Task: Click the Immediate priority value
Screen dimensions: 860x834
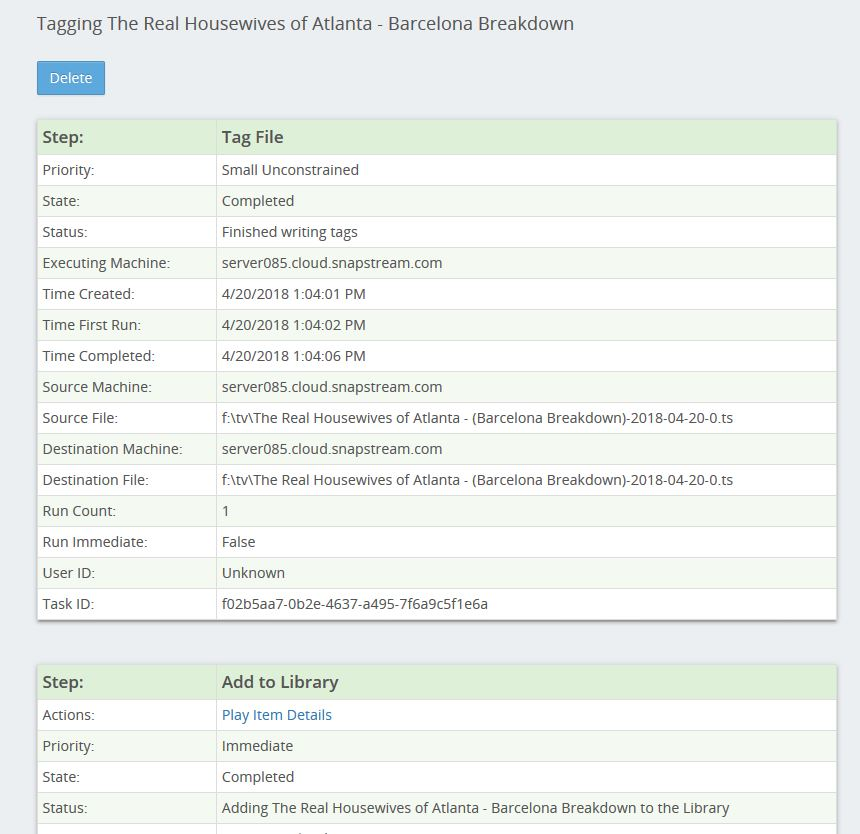Action: pyautogui.click(x=257, y=746)
